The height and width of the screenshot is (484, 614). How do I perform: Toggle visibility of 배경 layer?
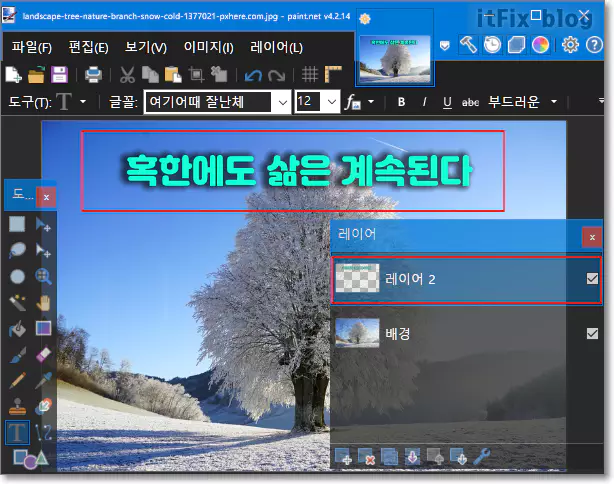tap(592, 334)
